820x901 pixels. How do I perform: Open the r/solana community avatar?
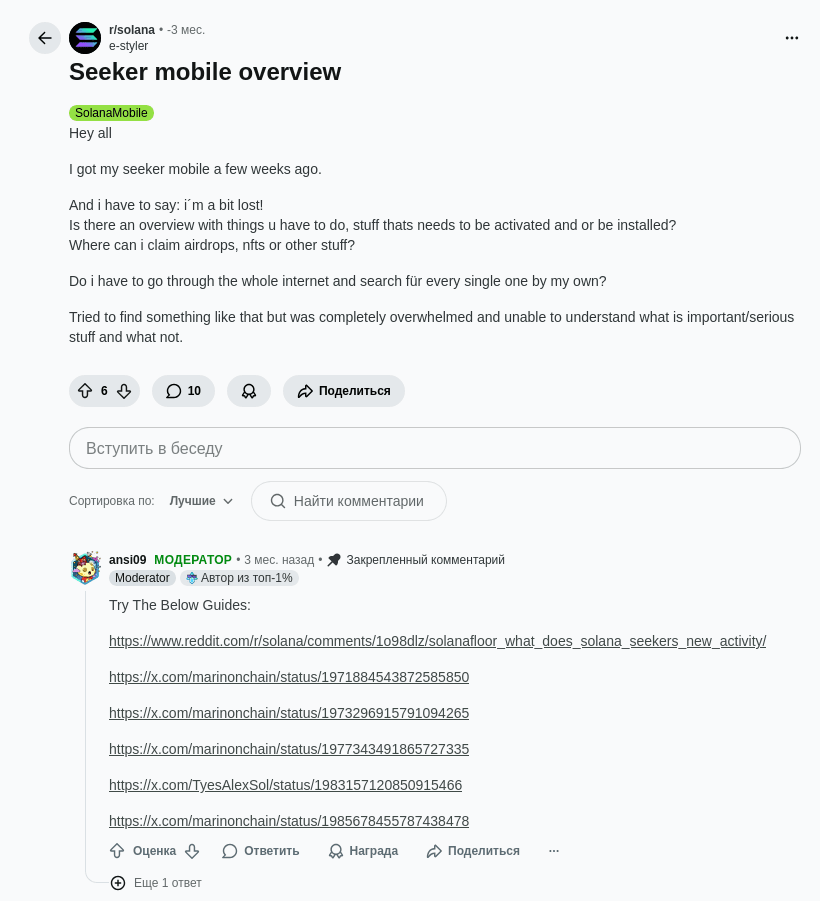pyautogui.click(x=85, y=38)
